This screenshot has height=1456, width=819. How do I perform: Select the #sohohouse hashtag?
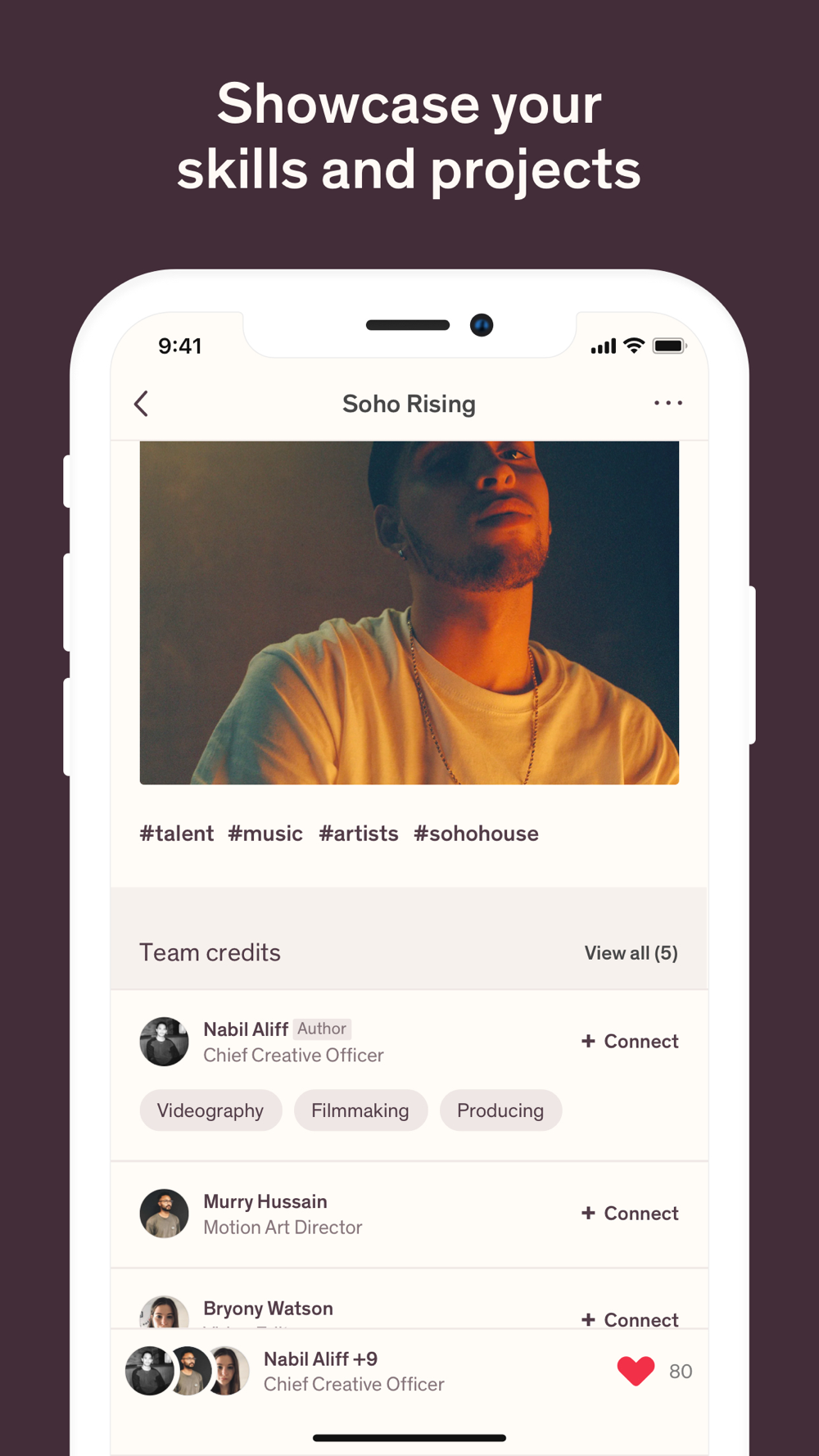pyautogui.click(x=476, y=834)
